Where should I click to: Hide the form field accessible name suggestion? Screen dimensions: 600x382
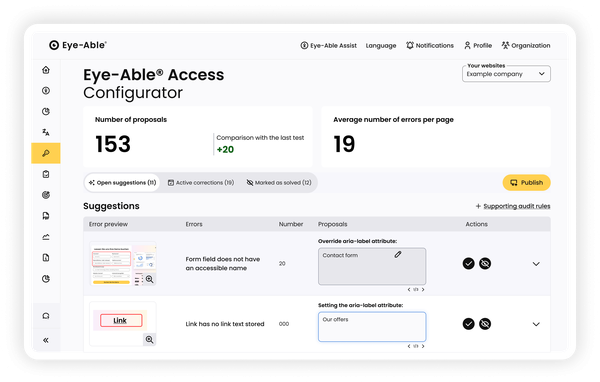tap(485, 263)
